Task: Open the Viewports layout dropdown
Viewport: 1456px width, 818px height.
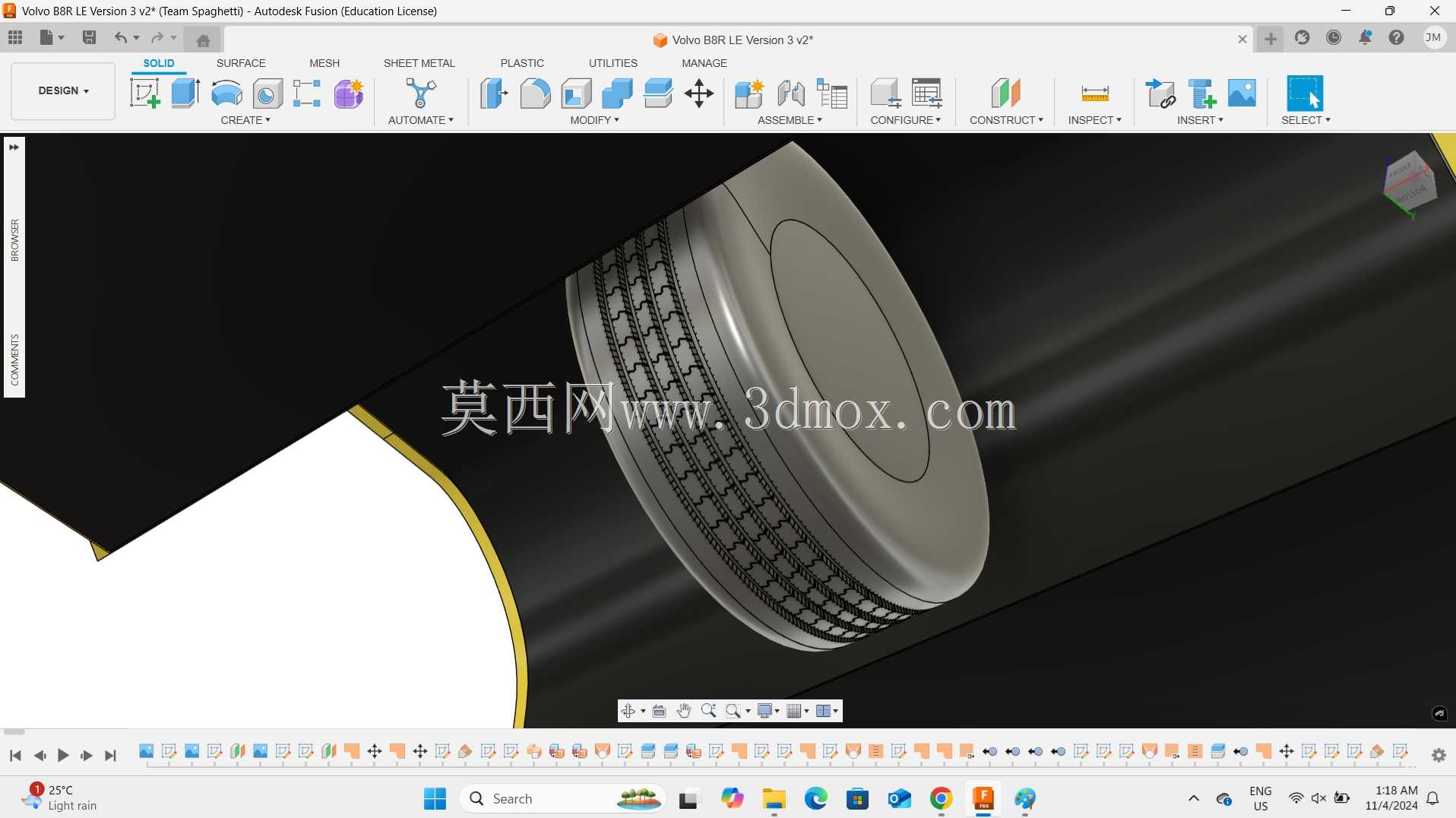Action: tap(827, 711)
